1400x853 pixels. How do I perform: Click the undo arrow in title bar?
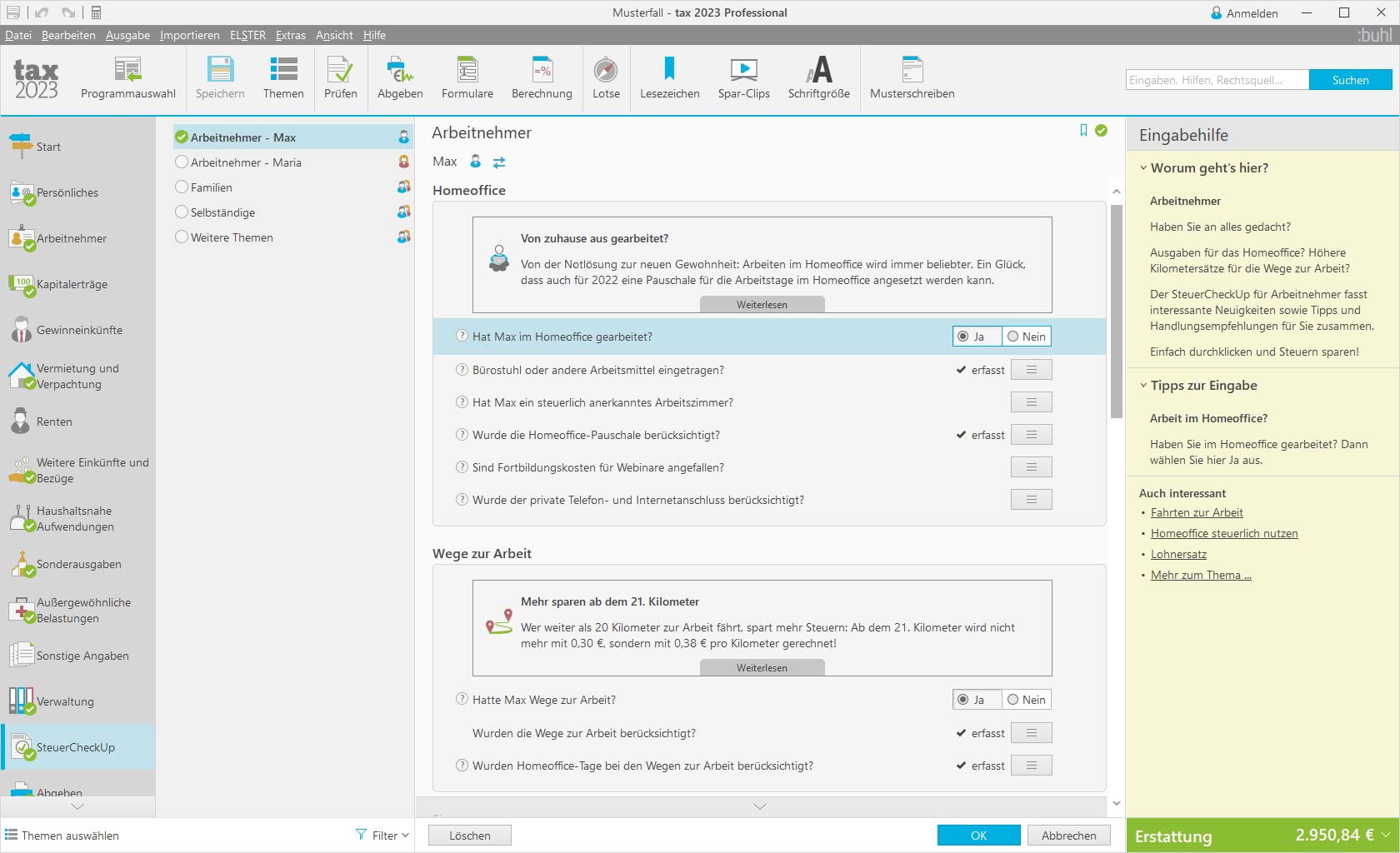pos(42,12)
